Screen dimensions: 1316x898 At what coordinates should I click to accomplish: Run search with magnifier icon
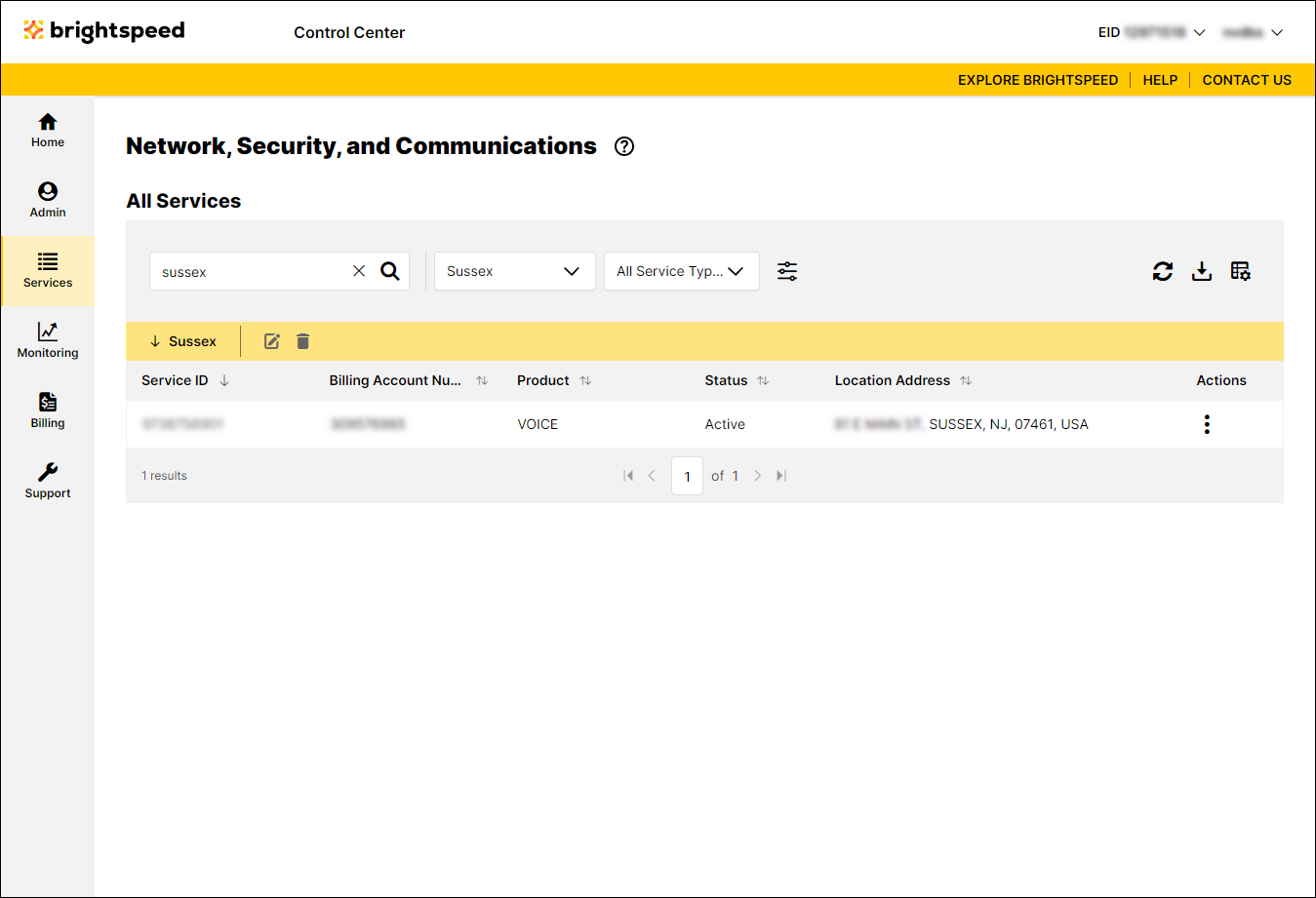pyautogui.click(x=390, y=271)
